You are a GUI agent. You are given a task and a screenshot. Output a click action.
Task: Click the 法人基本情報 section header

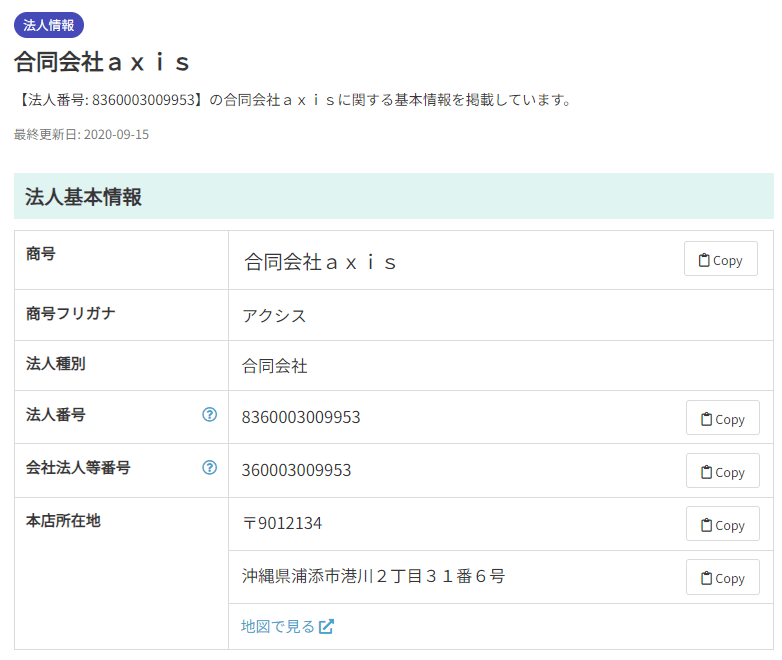point(83,197)
